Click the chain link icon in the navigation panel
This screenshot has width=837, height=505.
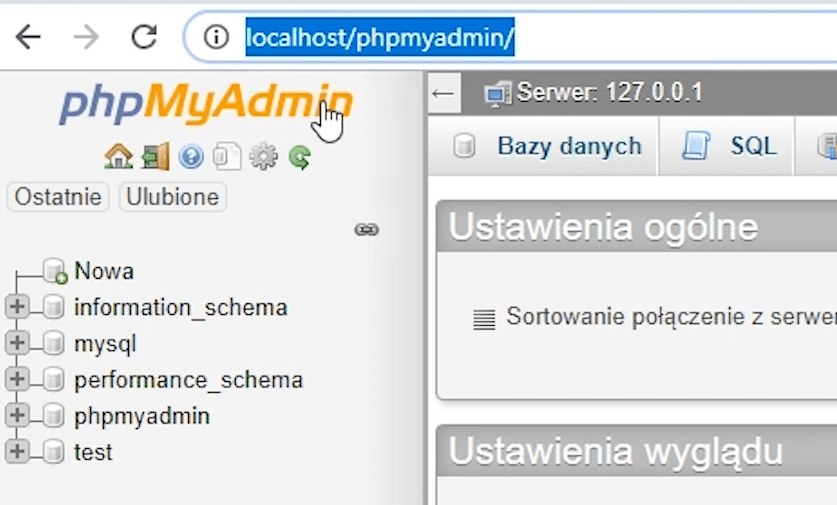[x=367, y=230]
